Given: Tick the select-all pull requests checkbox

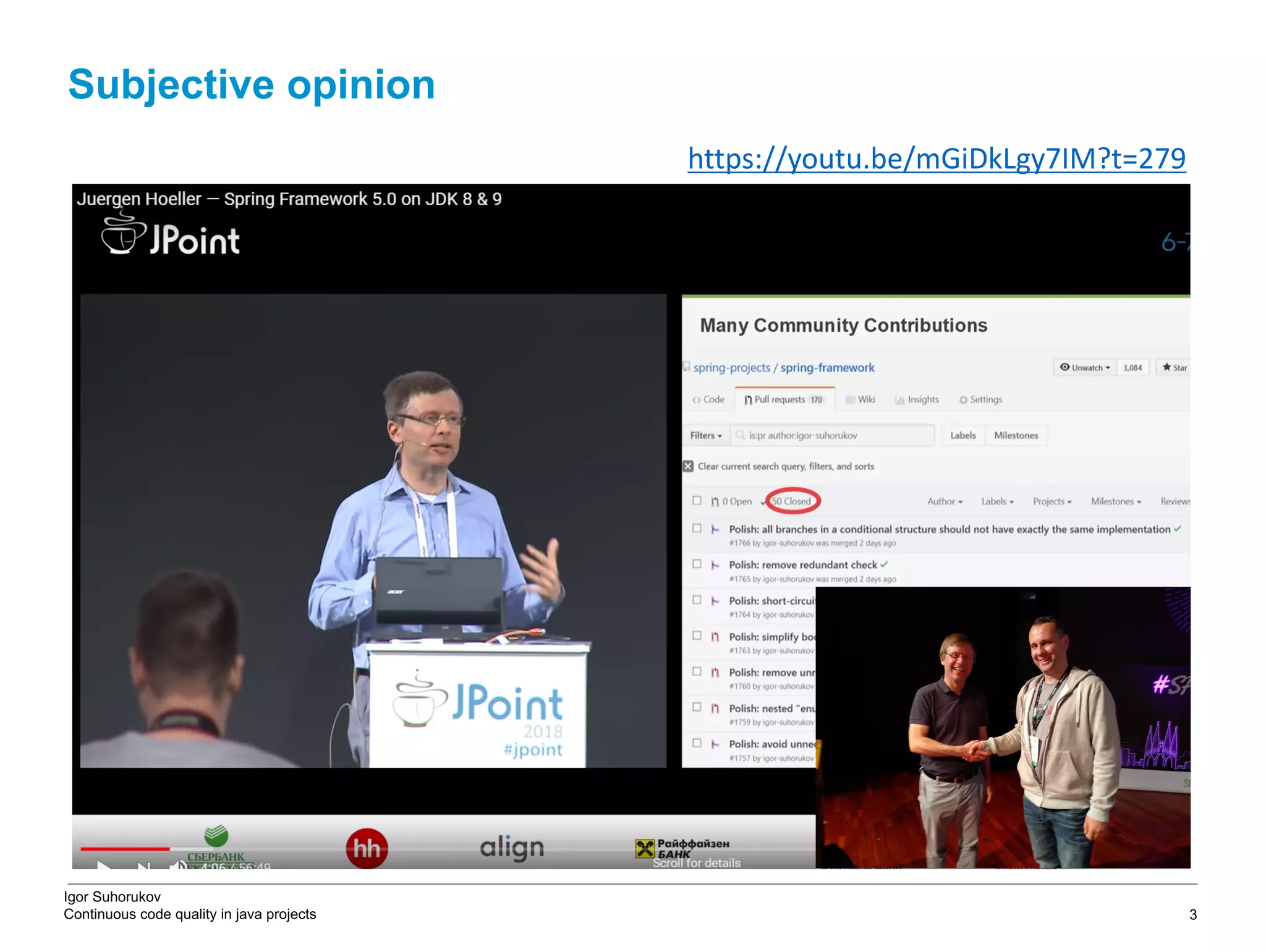Looking at the screenshot, I should (697, 501).
